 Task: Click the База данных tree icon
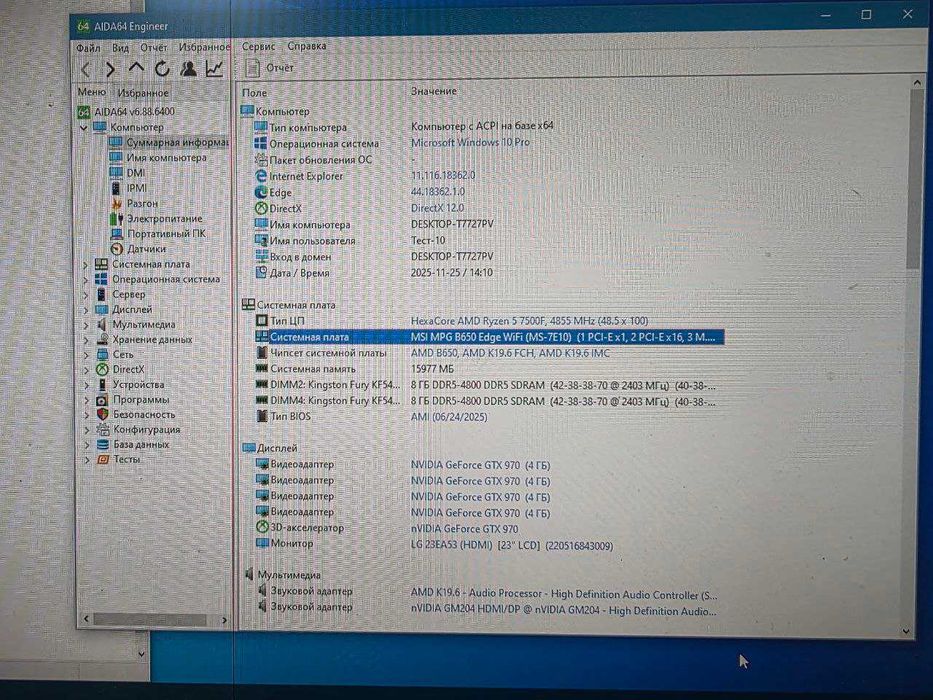pos(102,445)
